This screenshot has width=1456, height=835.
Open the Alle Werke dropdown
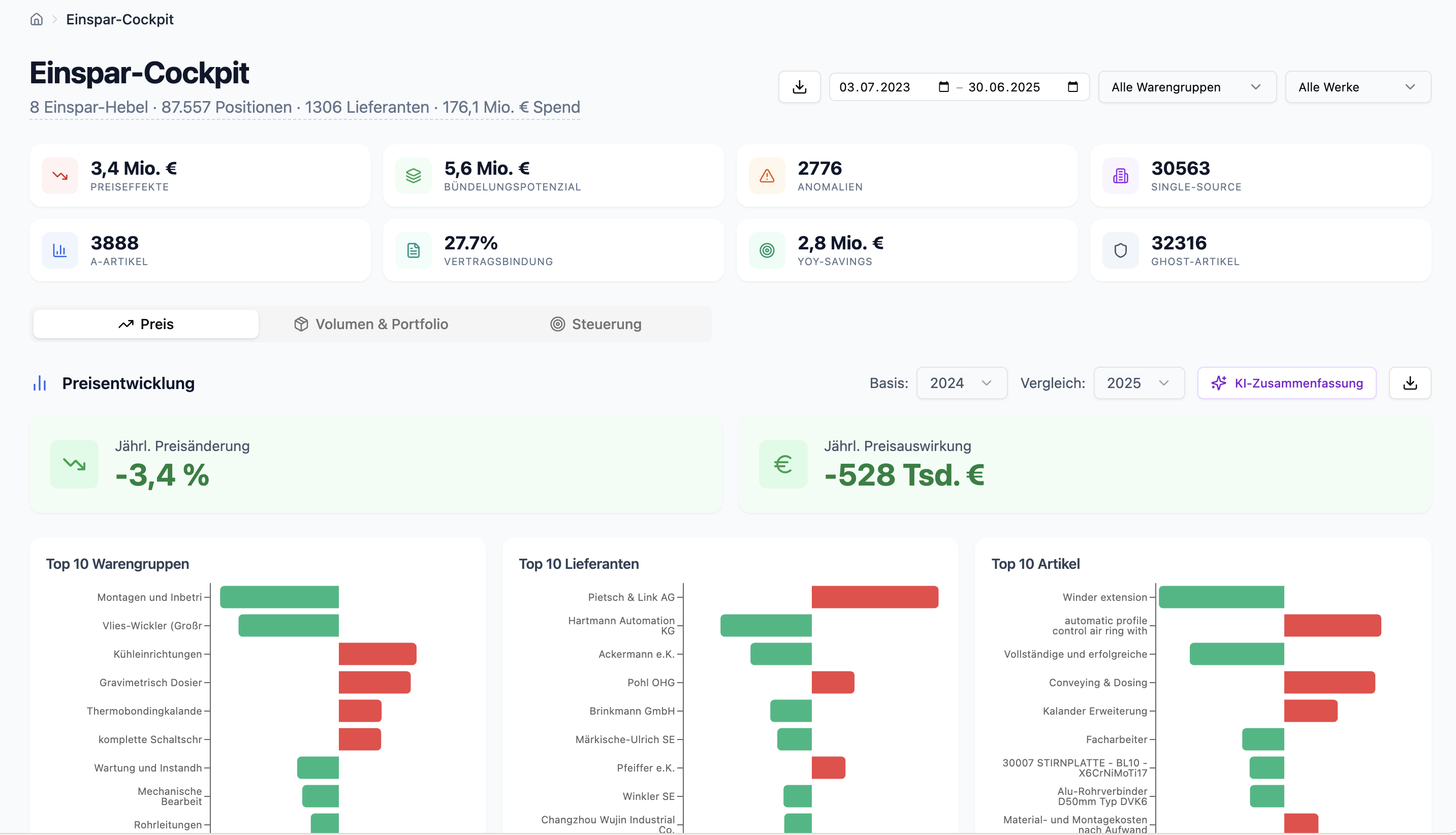(x=1357, y=87)
